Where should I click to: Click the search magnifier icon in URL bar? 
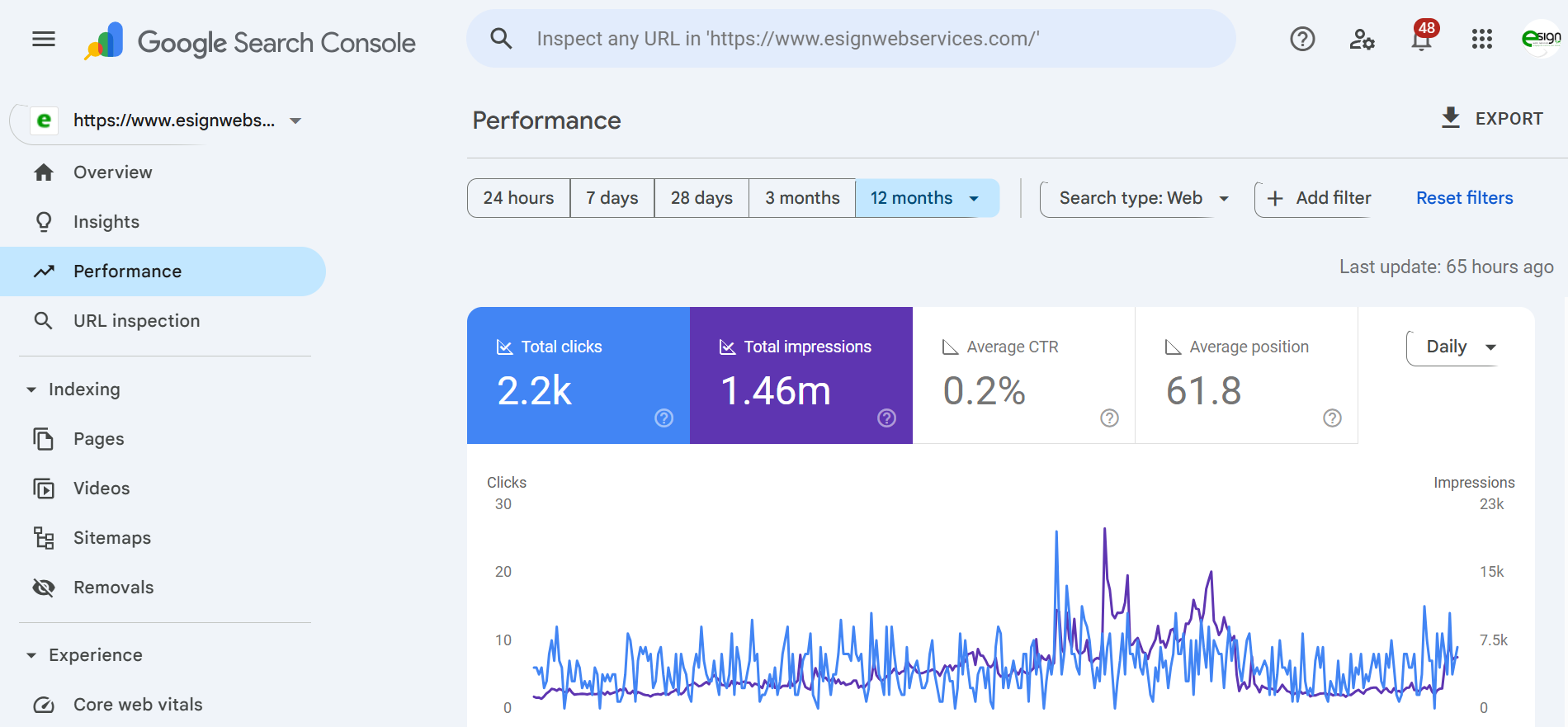coord(501,38)
